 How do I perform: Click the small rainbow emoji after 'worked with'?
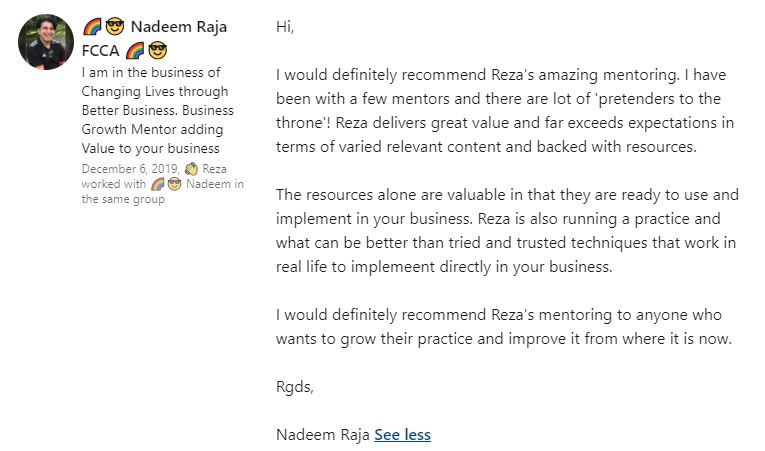tap(157, 184)
